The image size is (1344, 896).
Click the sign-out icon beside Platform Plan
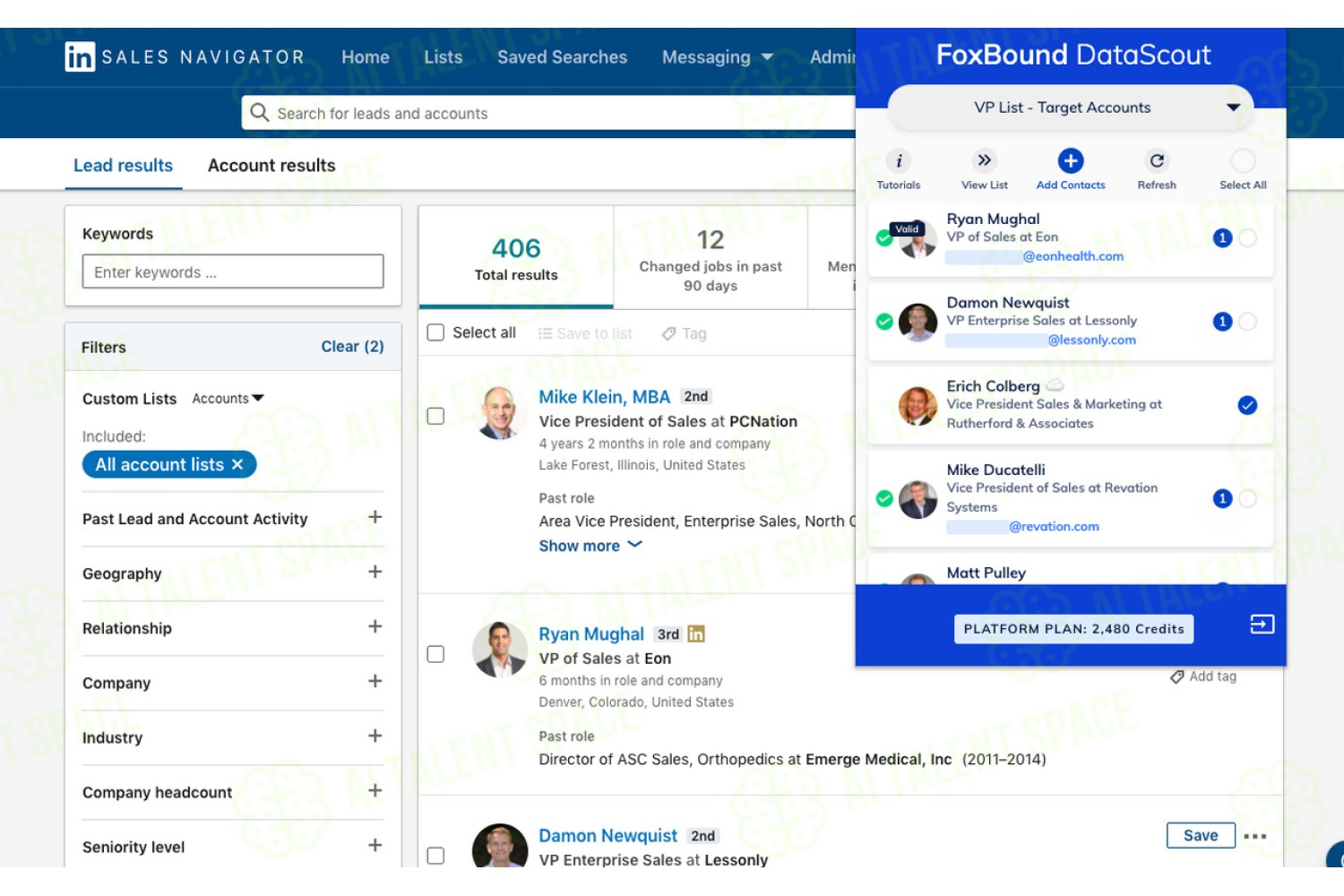1262,625
